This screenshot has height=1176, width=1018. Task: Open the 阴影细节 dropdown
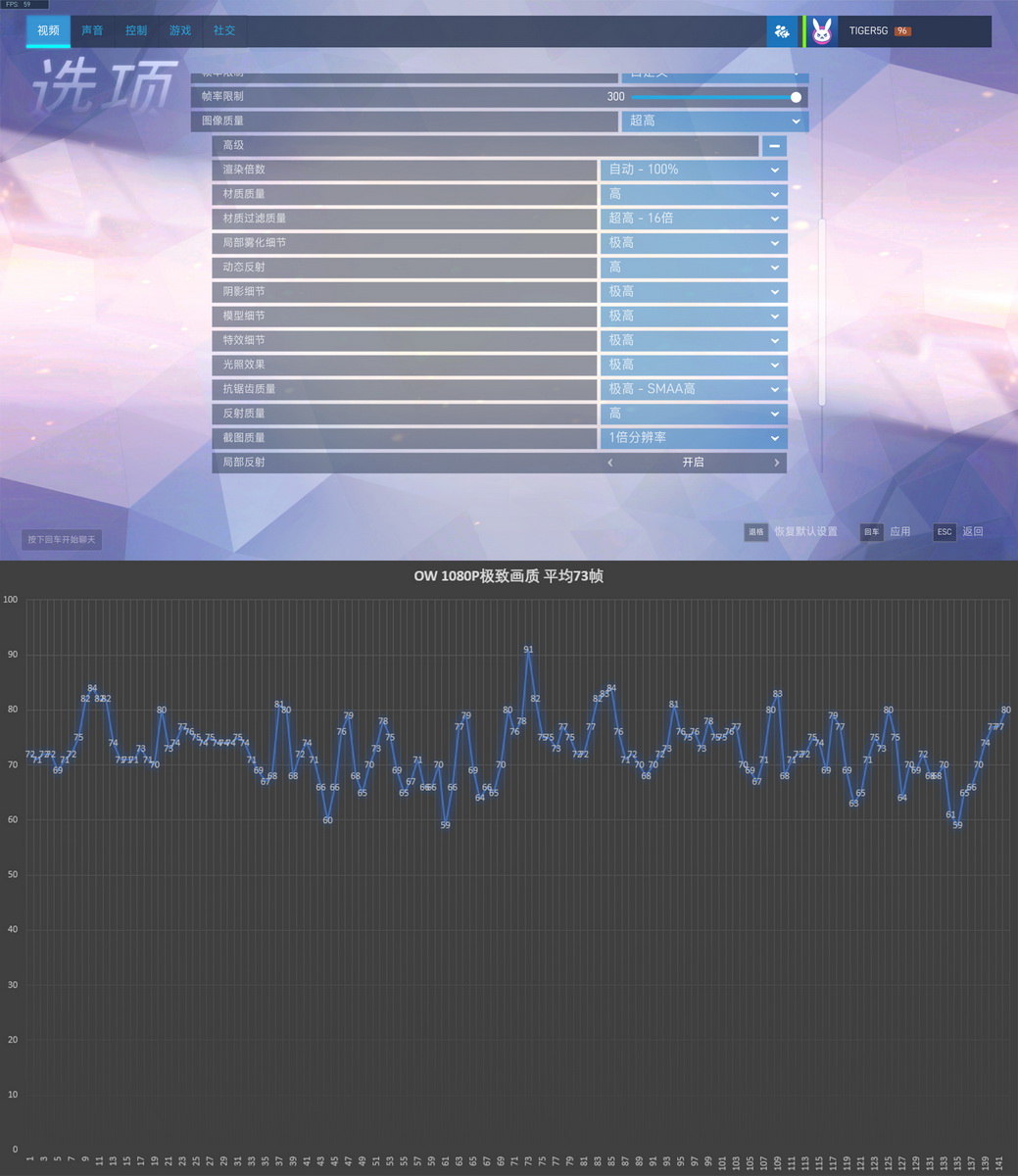694,292
